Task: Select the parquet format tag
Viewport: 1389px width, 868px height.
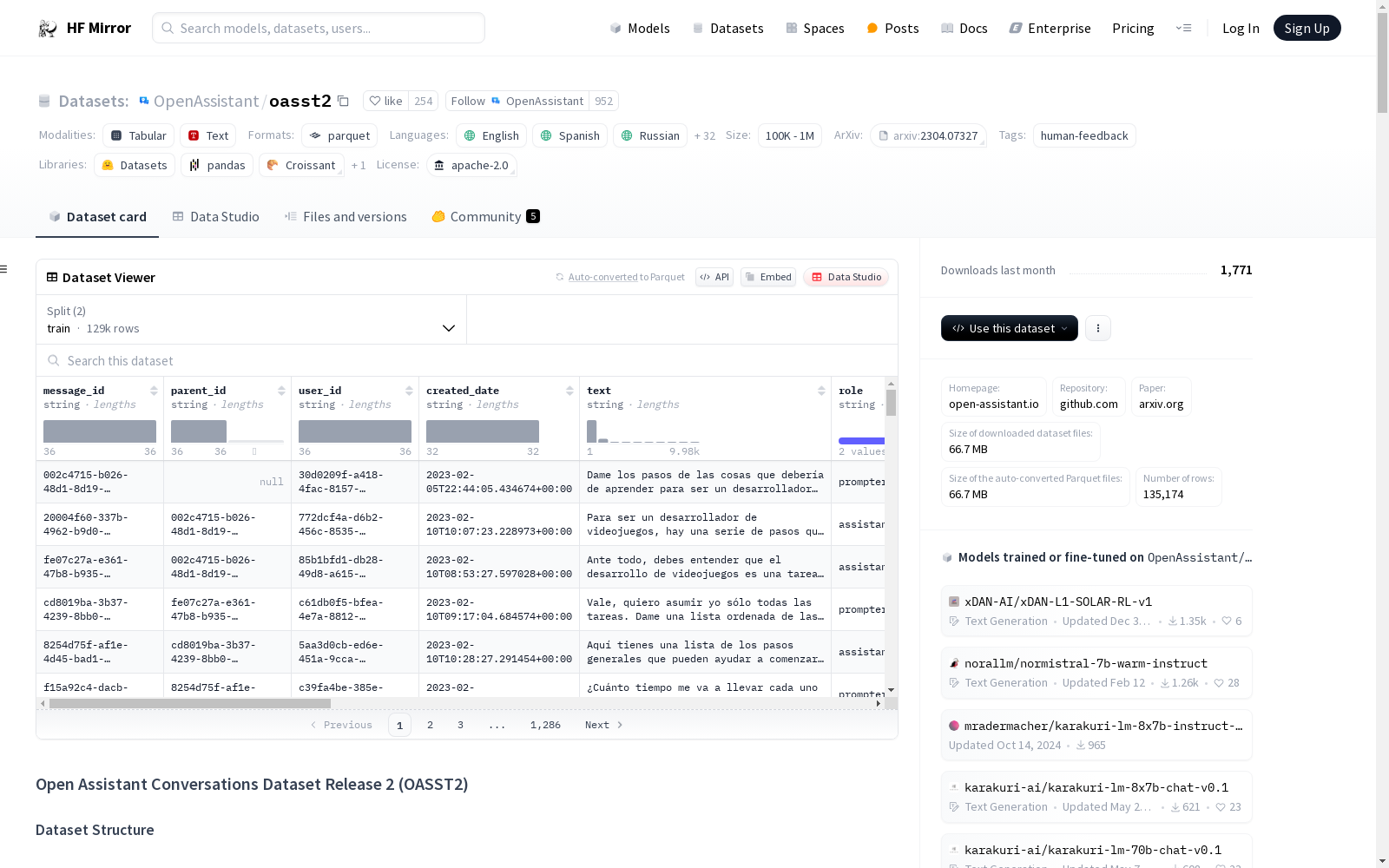Action: point(339,135)
